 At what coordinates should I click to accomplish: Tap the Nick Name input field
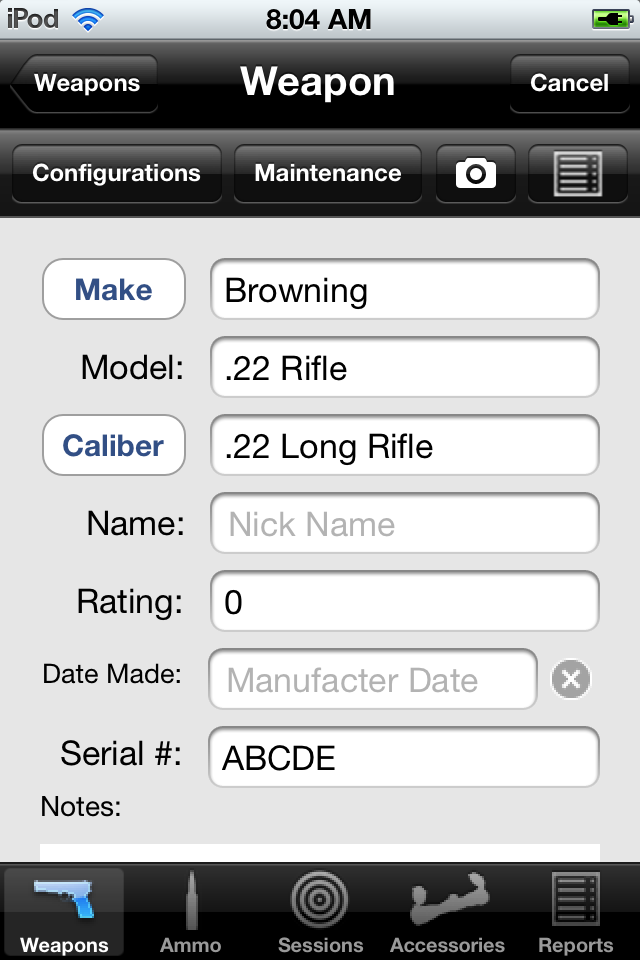pos(404,523)
